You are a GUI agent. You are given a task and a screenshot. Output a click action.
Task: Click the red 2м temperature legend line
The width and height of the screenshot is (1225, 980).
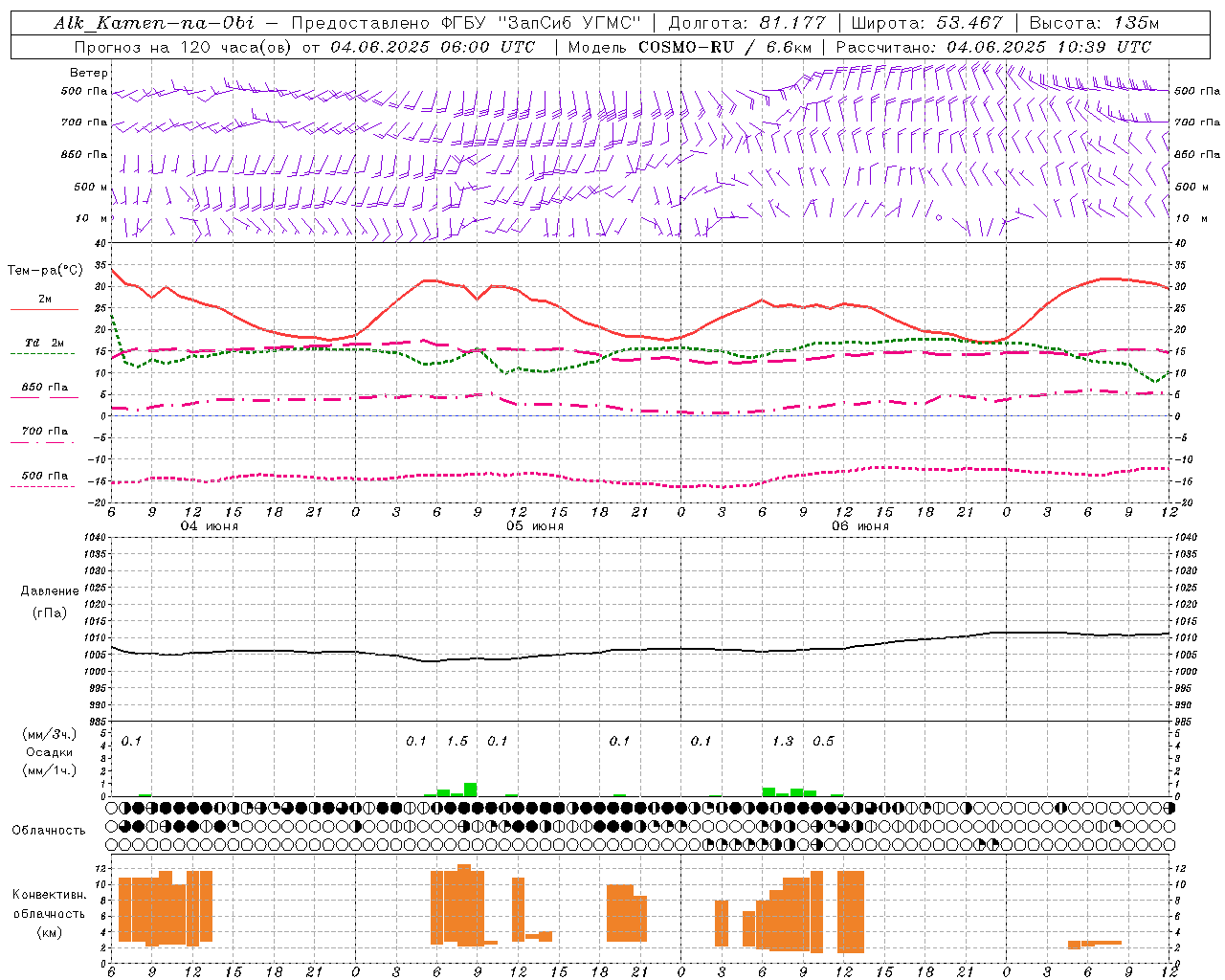coord(44,309)
